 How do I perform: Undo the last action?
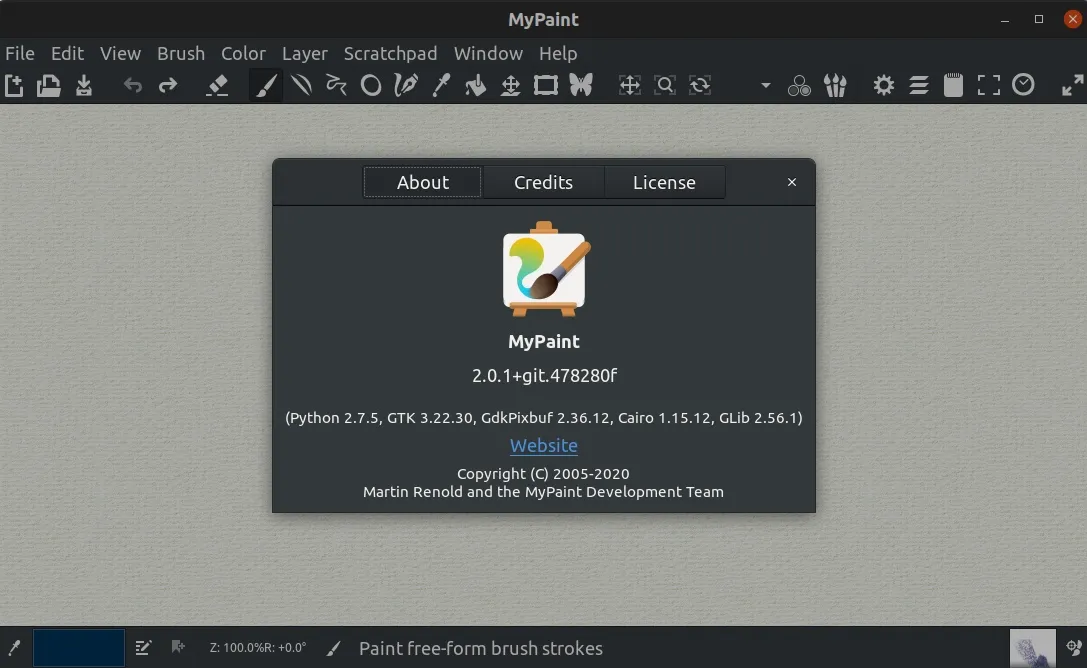click(x=133, y=85)
